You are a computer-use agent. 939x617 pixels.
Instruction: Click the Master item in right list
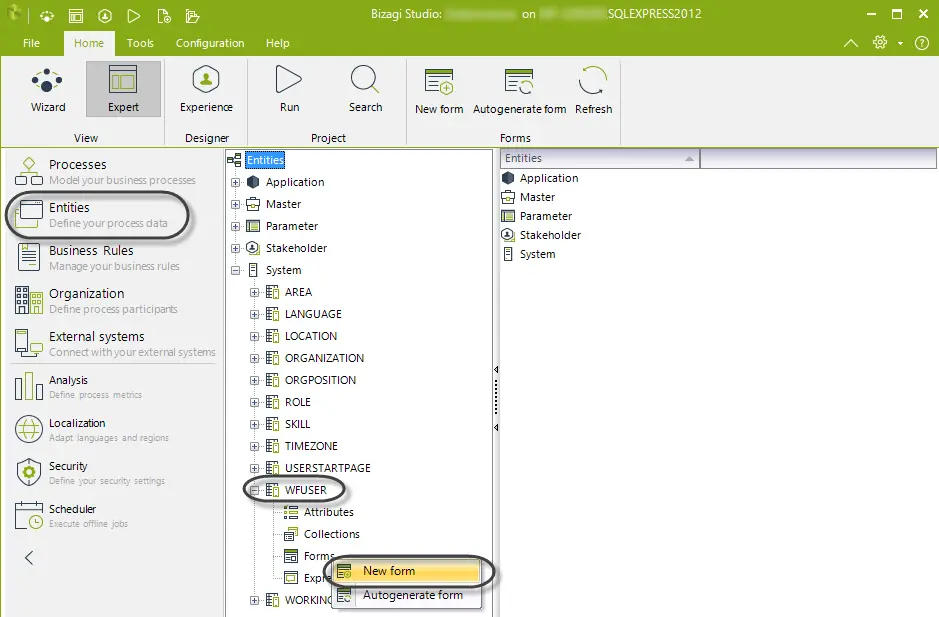point(537,197)
